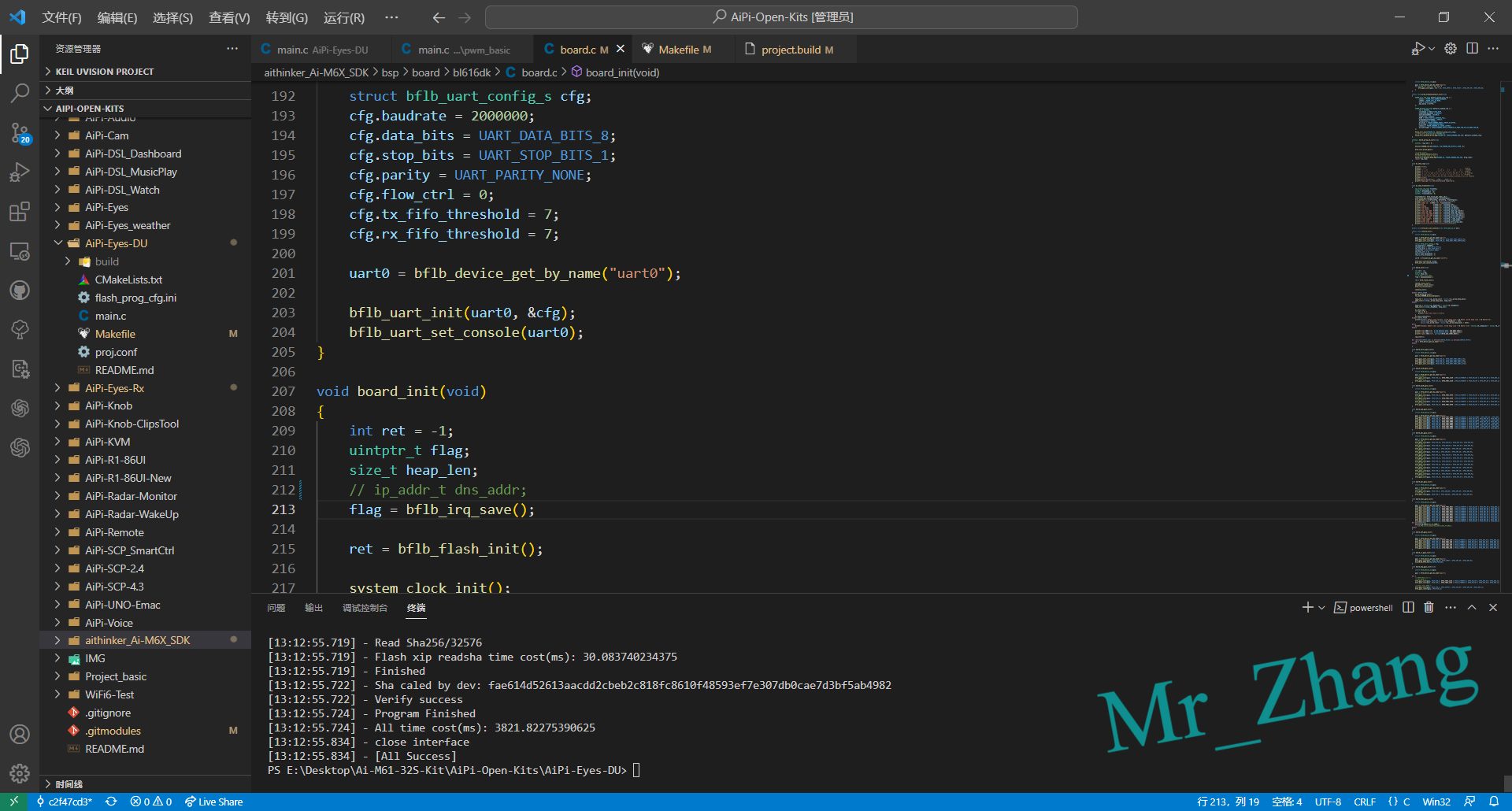Image resolution: width=1512 pixels, height=811 pixels.
Task: Expand the AiPi-Cam folder
Action: click(x=106, y=135)
